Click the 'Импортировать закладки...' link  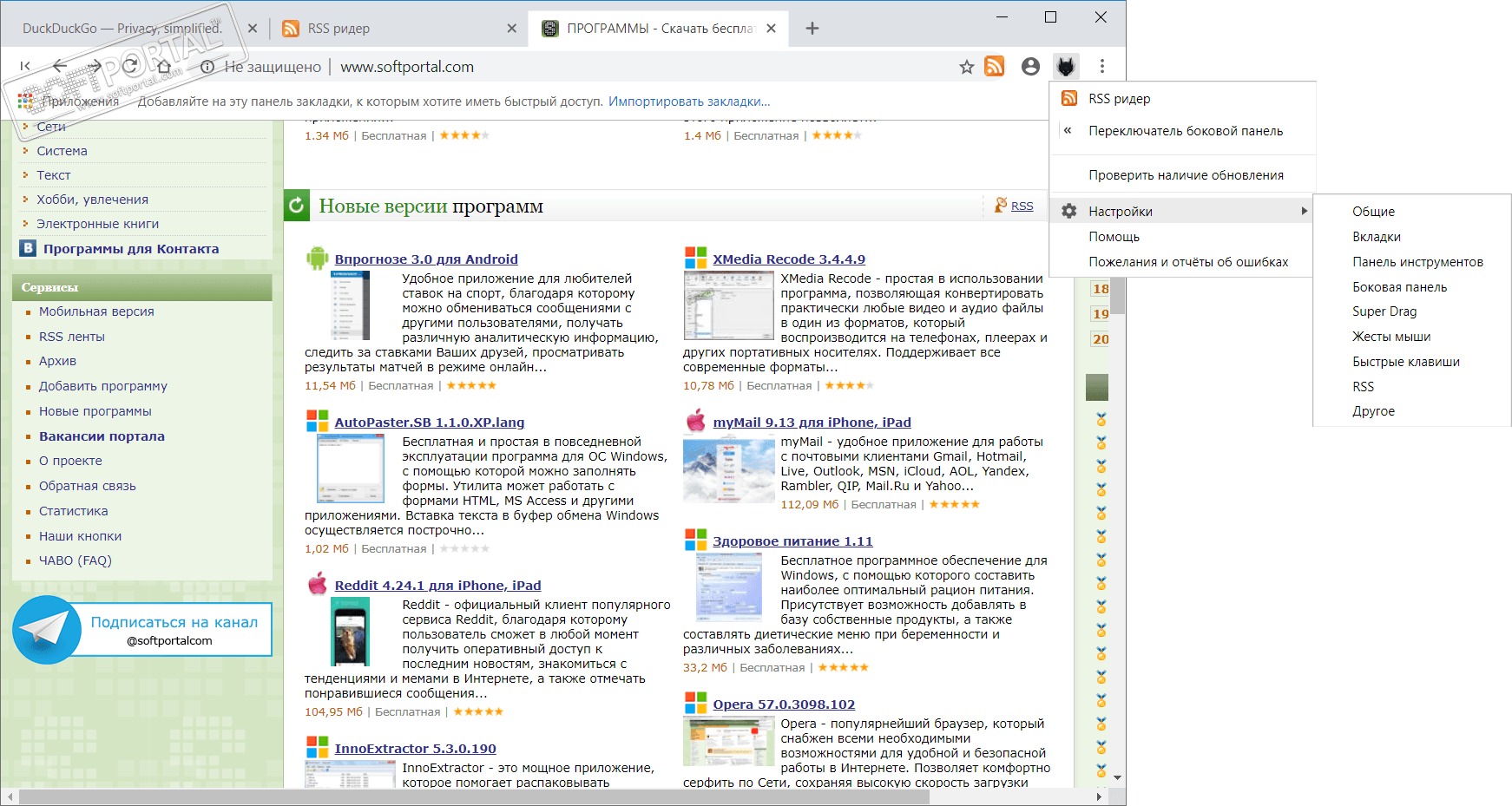click(x=689, y=102)
